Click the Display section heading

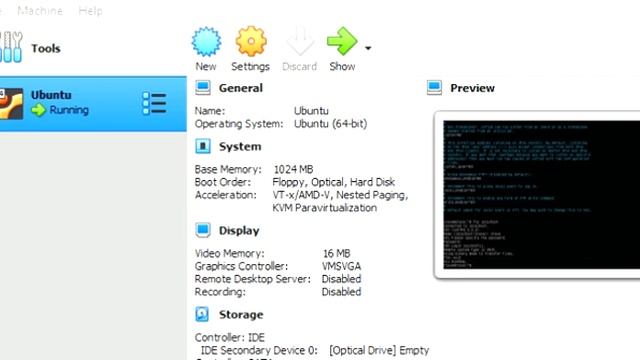click(x=239, y=231)
